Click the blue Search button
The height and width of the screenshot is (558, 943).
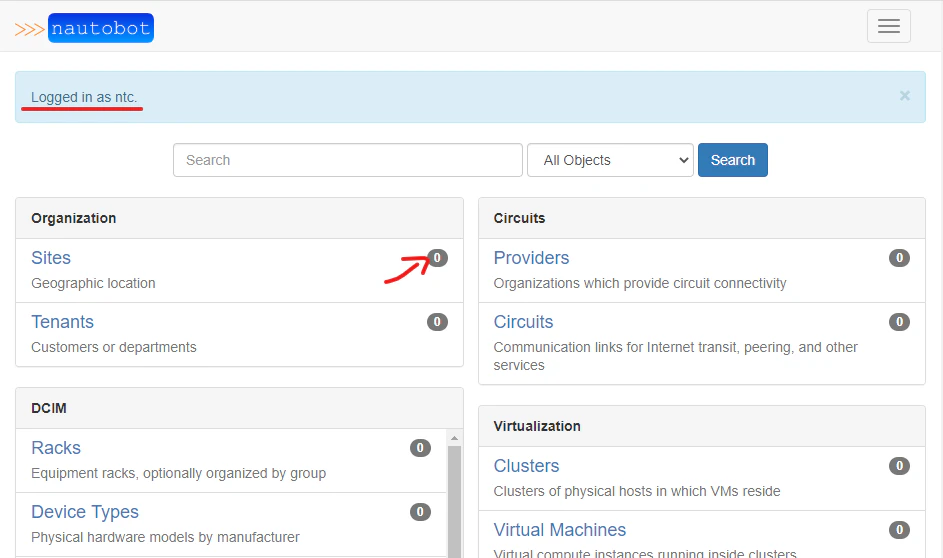(733, 160)
